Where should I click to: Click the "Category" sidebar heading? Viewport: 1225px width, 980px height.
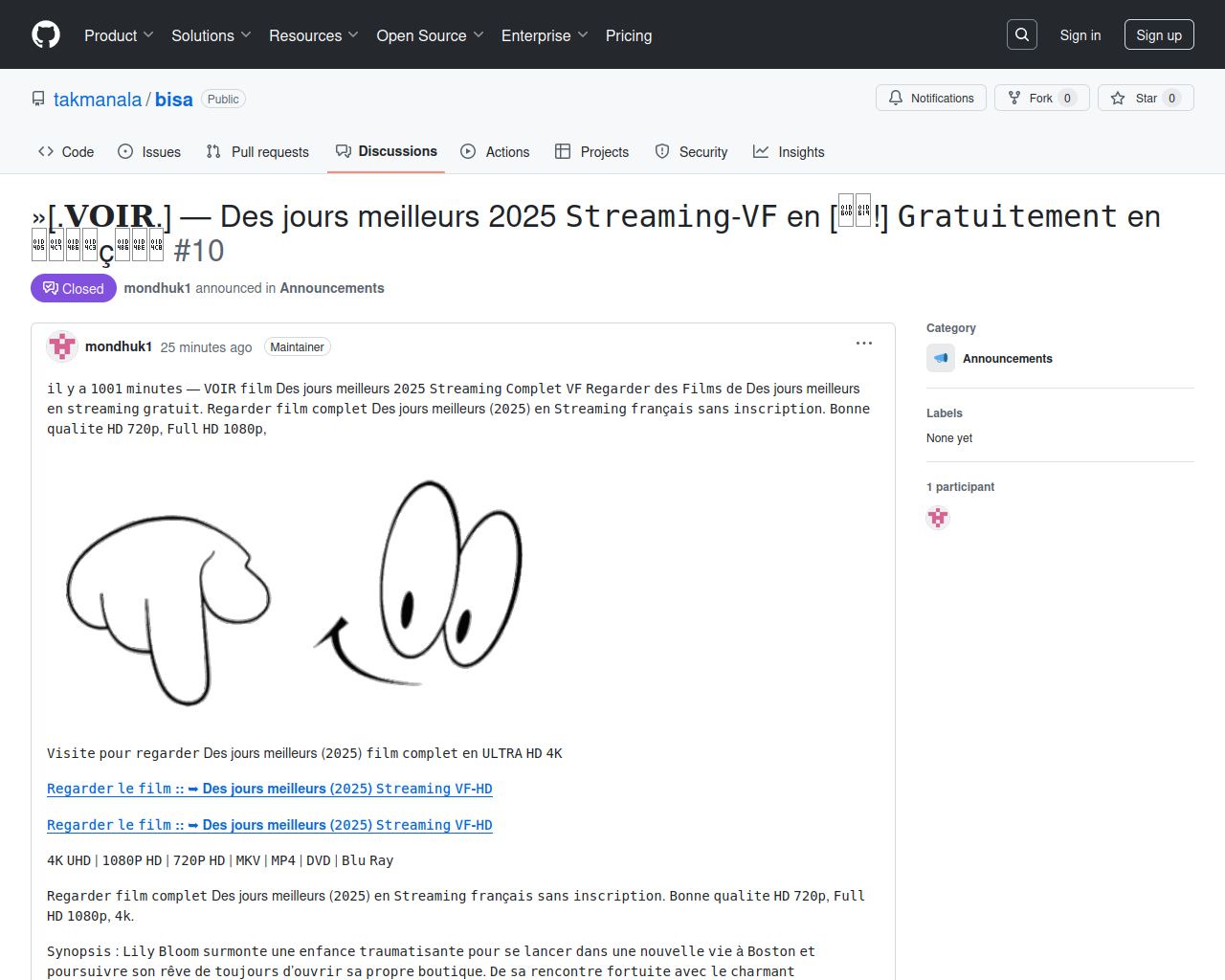click(x=951, y=328)
